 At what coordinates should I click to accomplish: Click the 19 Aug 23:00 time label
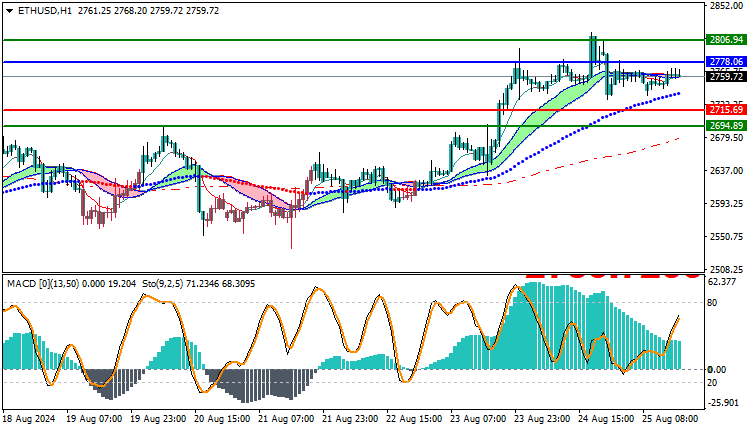click(x=158, y=419)
